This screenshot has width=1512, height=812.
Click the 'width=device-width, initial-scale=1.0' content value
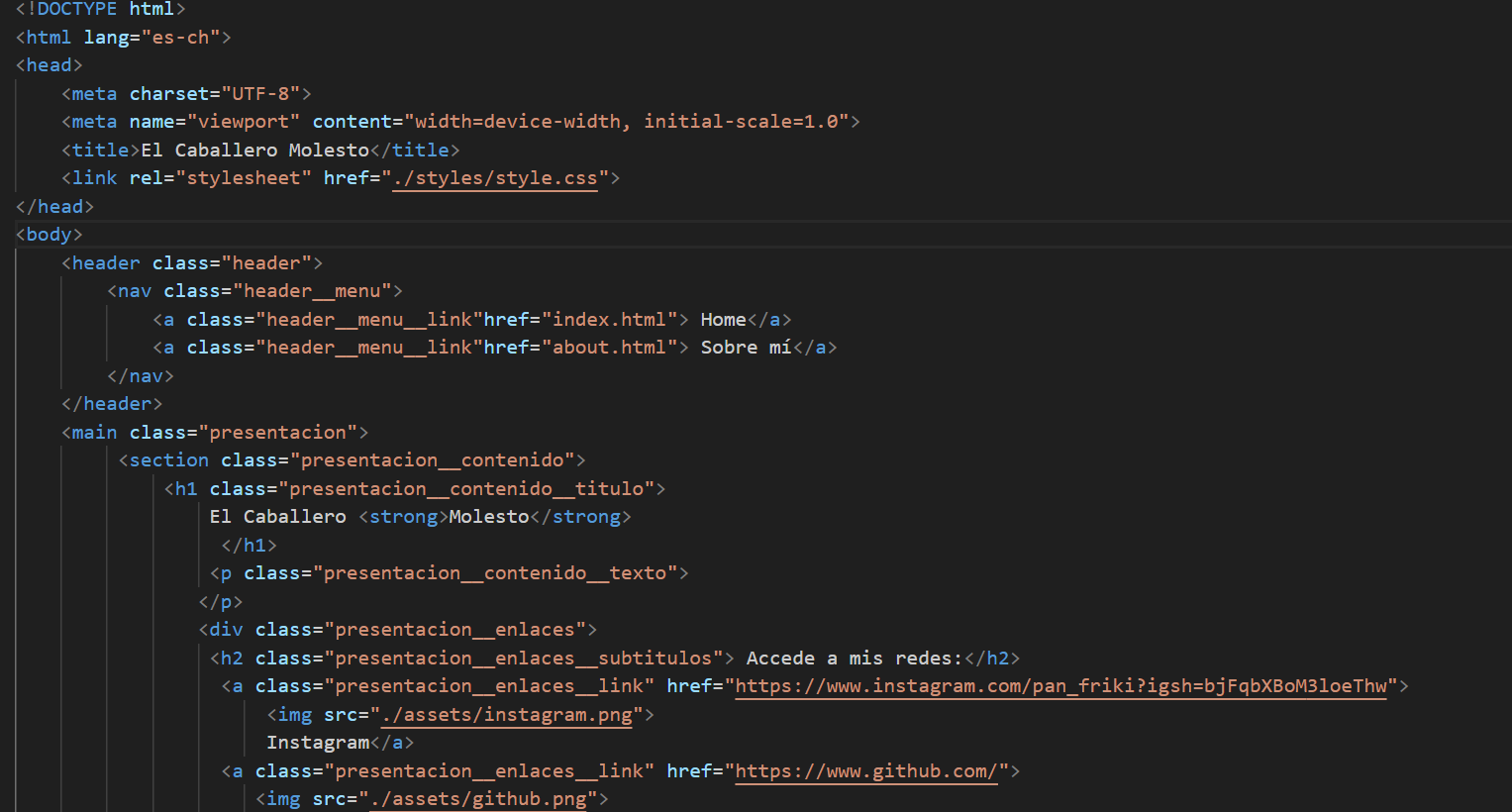pyautogui.click(x=627, y=122)
